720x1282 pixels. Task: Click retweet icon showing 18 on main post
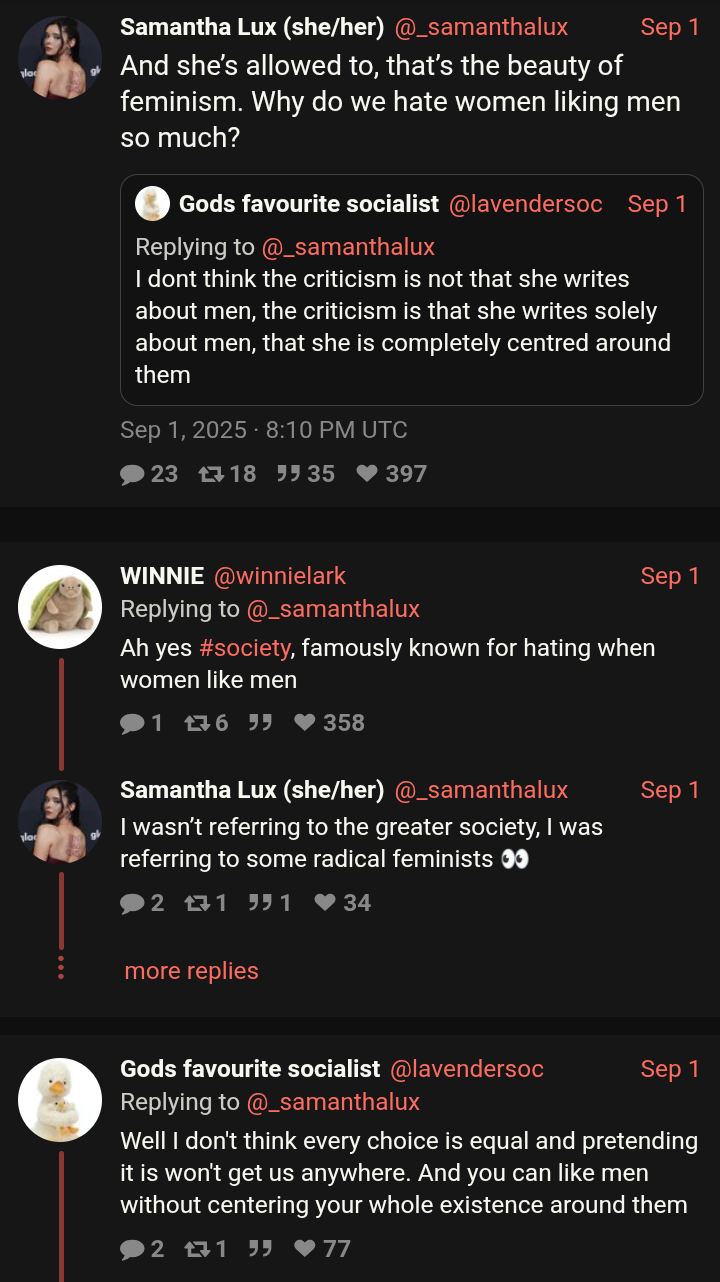click(211, 474)
